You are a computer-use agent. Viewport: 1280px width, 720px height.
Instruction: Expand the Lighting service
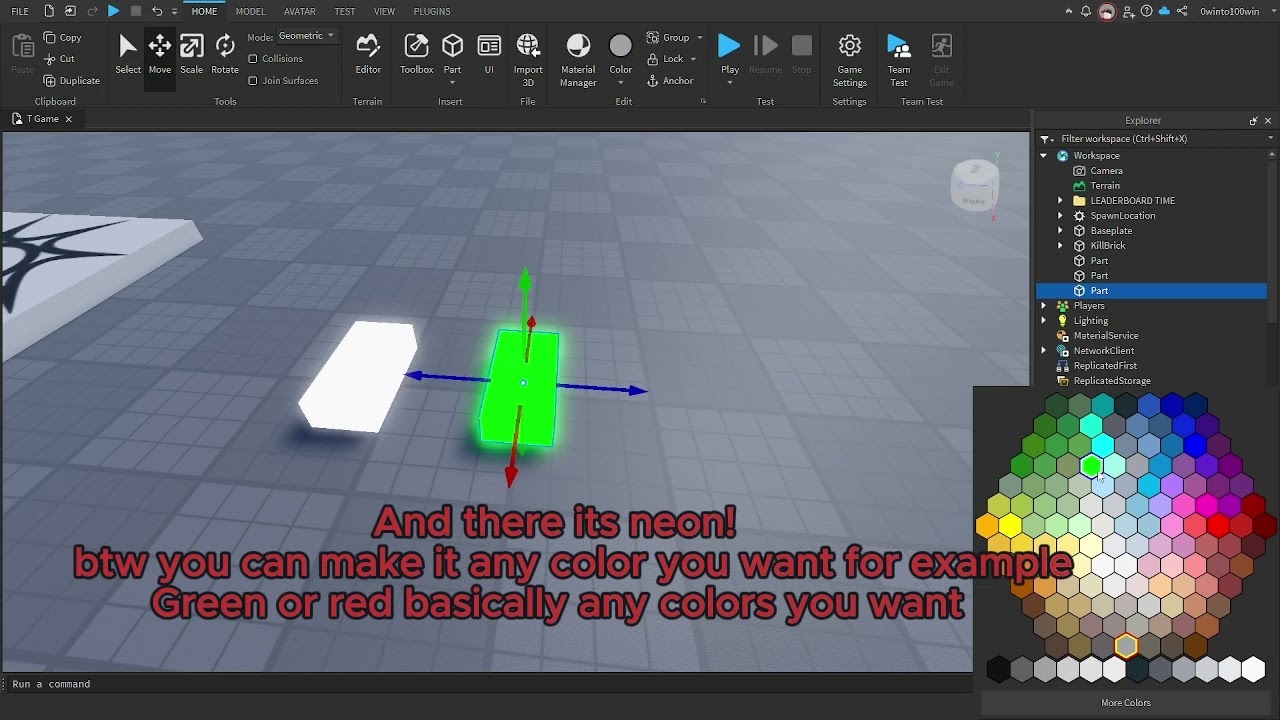pyautogui.click(x=1044, y=321)
